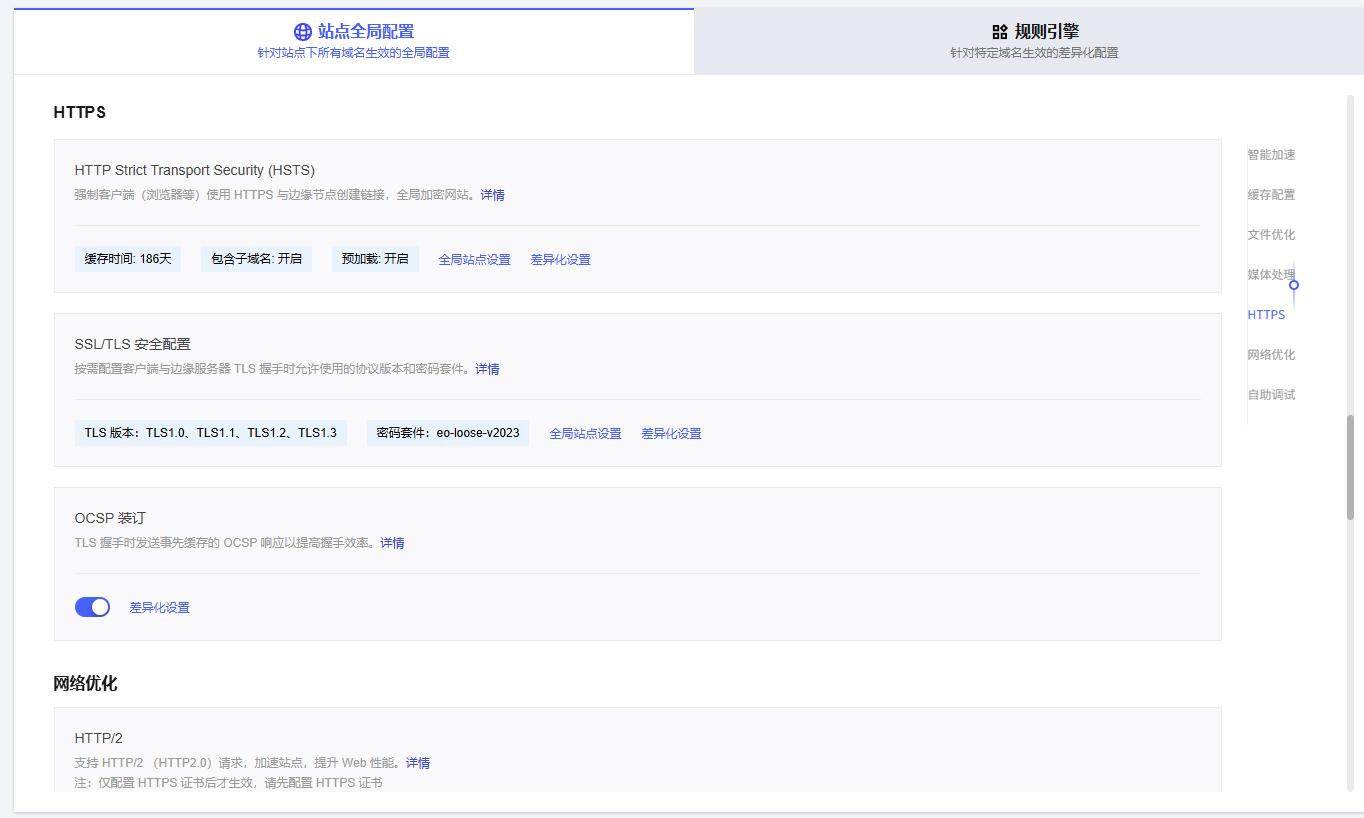This screenshot has height=818, width=1364.
Task: Click the anchor position marker circle
Action: coord(1294,285)
